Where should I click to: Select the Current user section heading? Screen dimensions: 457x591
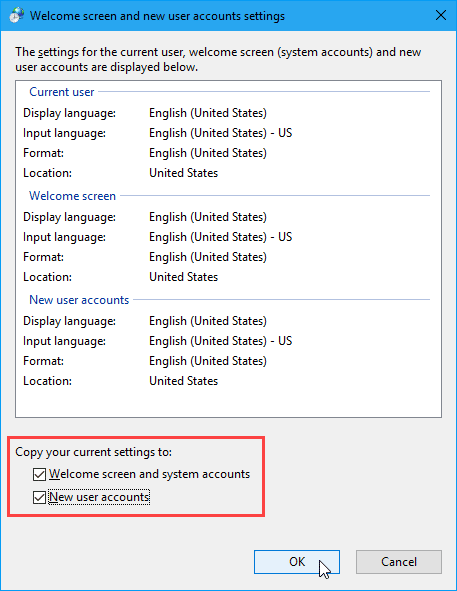61,92
